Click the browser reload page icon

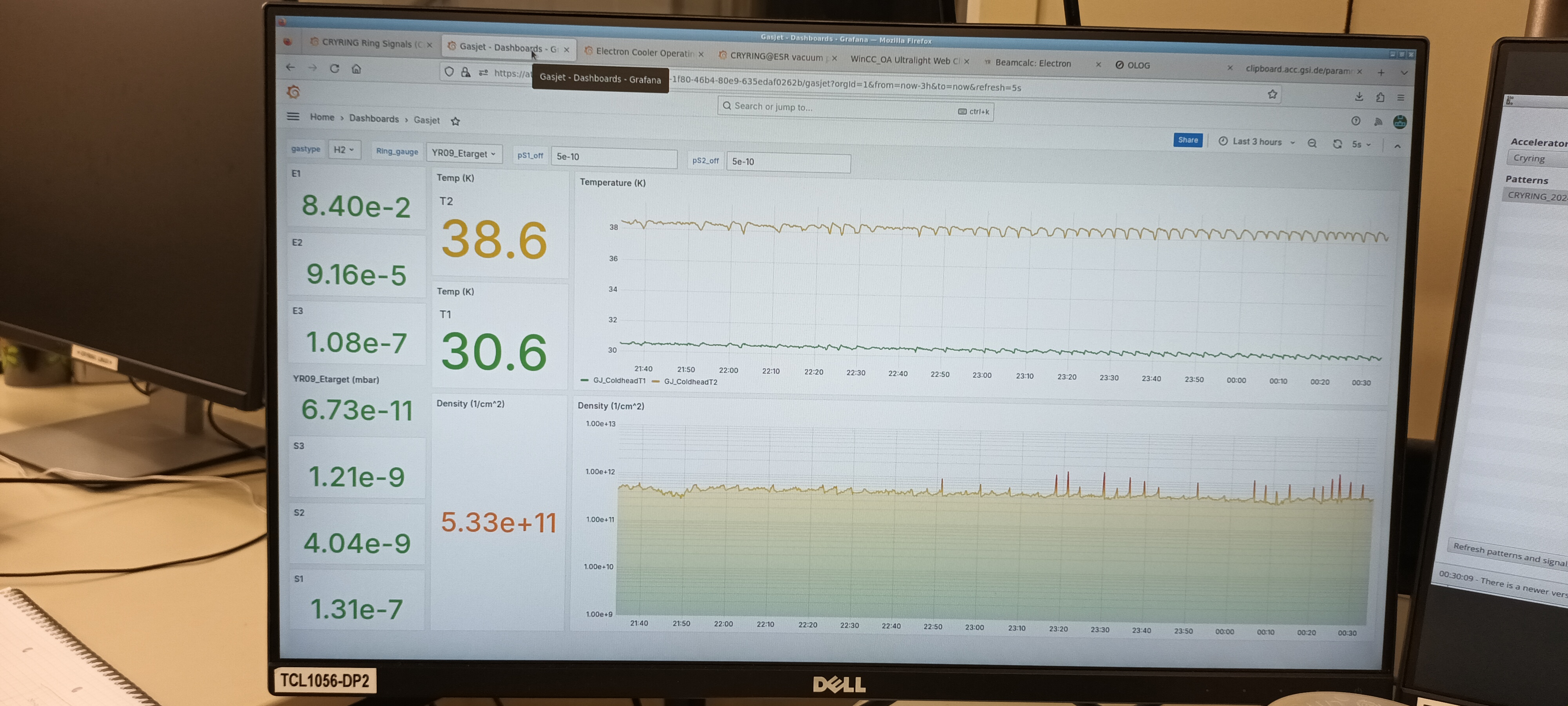pos(334,68)
